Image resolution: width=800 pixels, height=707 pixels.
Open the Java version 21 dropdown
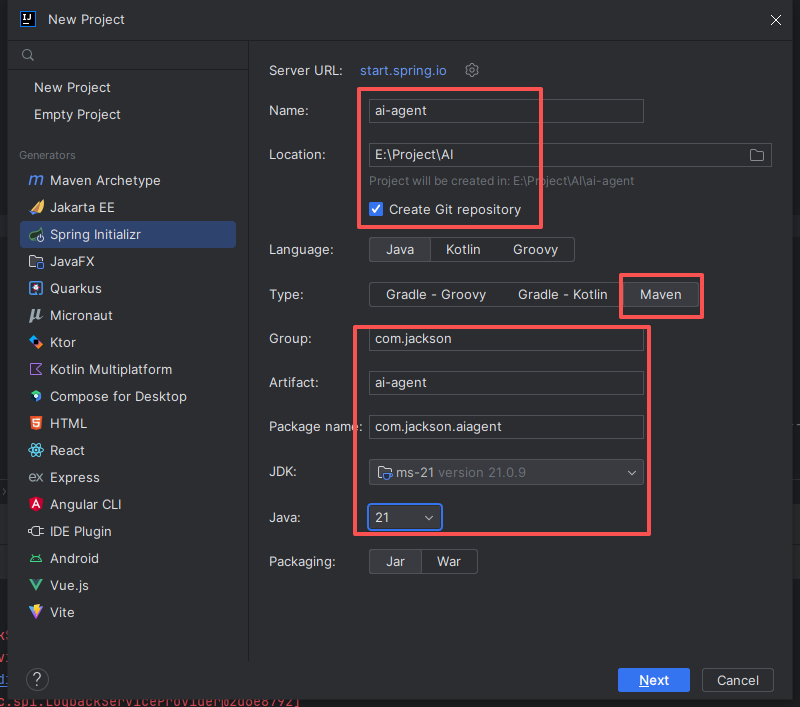(405, 517)
